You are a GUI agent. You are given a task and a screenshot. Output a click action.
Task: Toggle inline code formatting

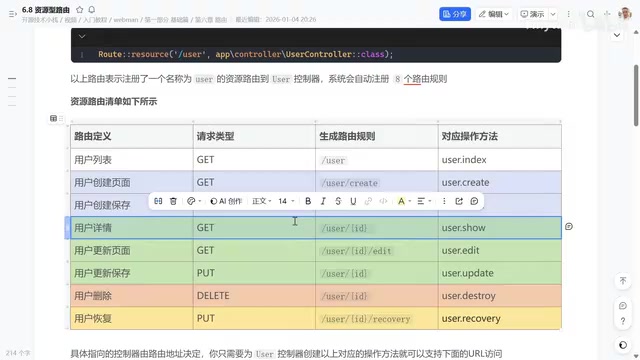pos(383,201)
